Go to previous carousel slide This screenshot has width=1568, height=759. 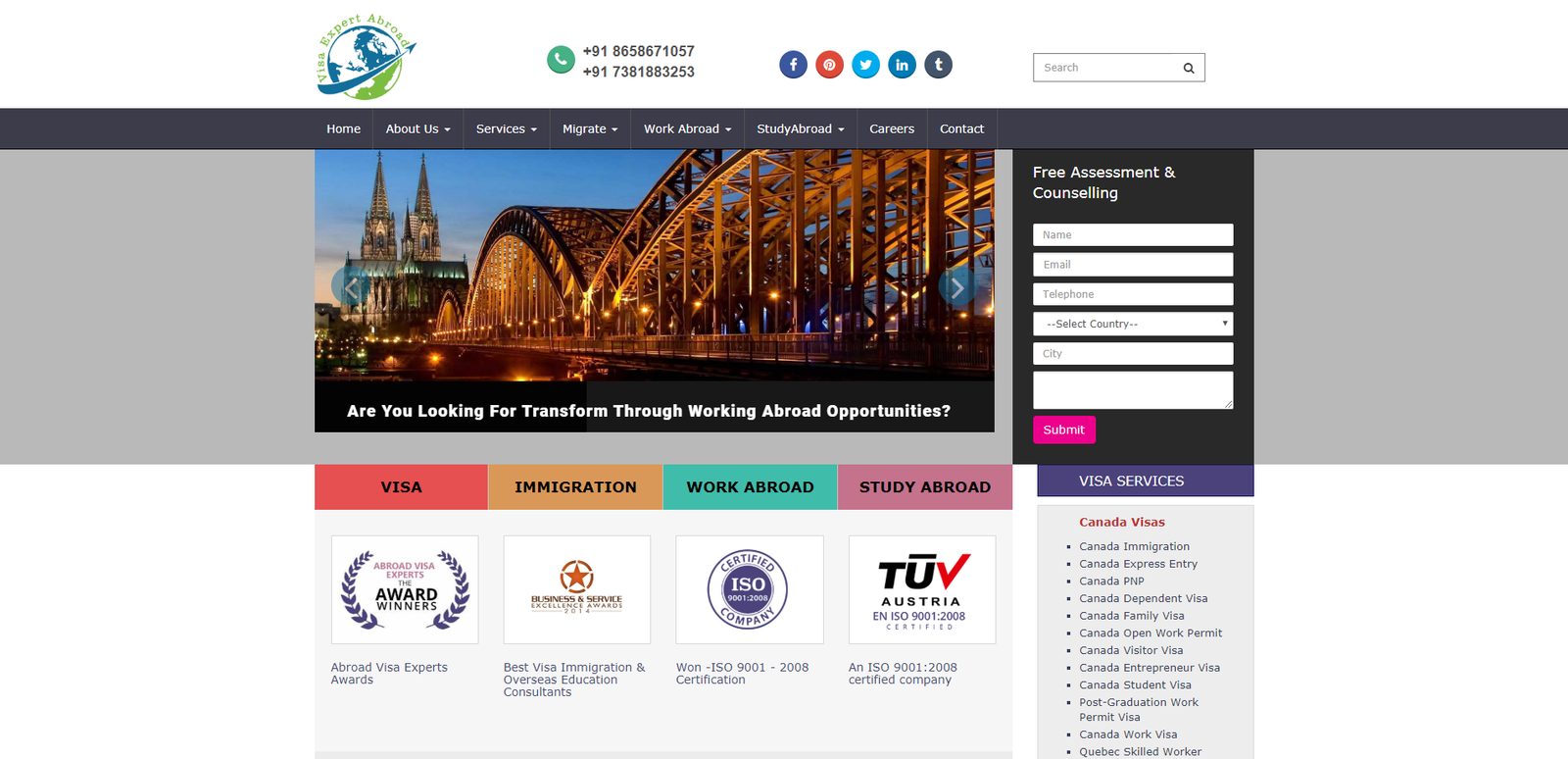point(350,286)
